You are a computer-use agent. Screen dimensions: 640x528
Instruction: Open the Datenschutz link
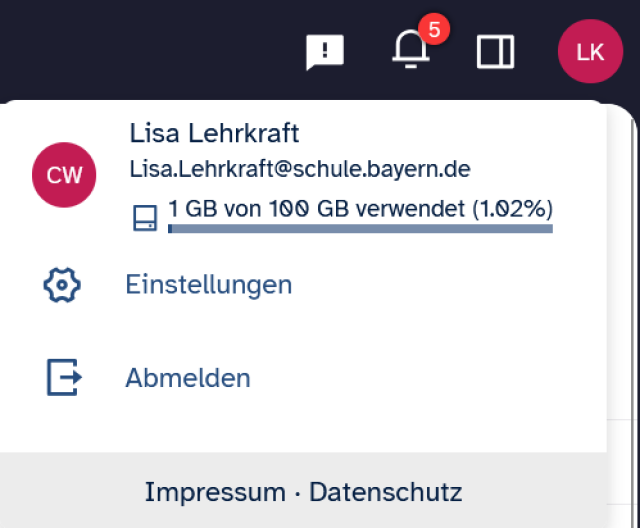(x=385, y=492)
